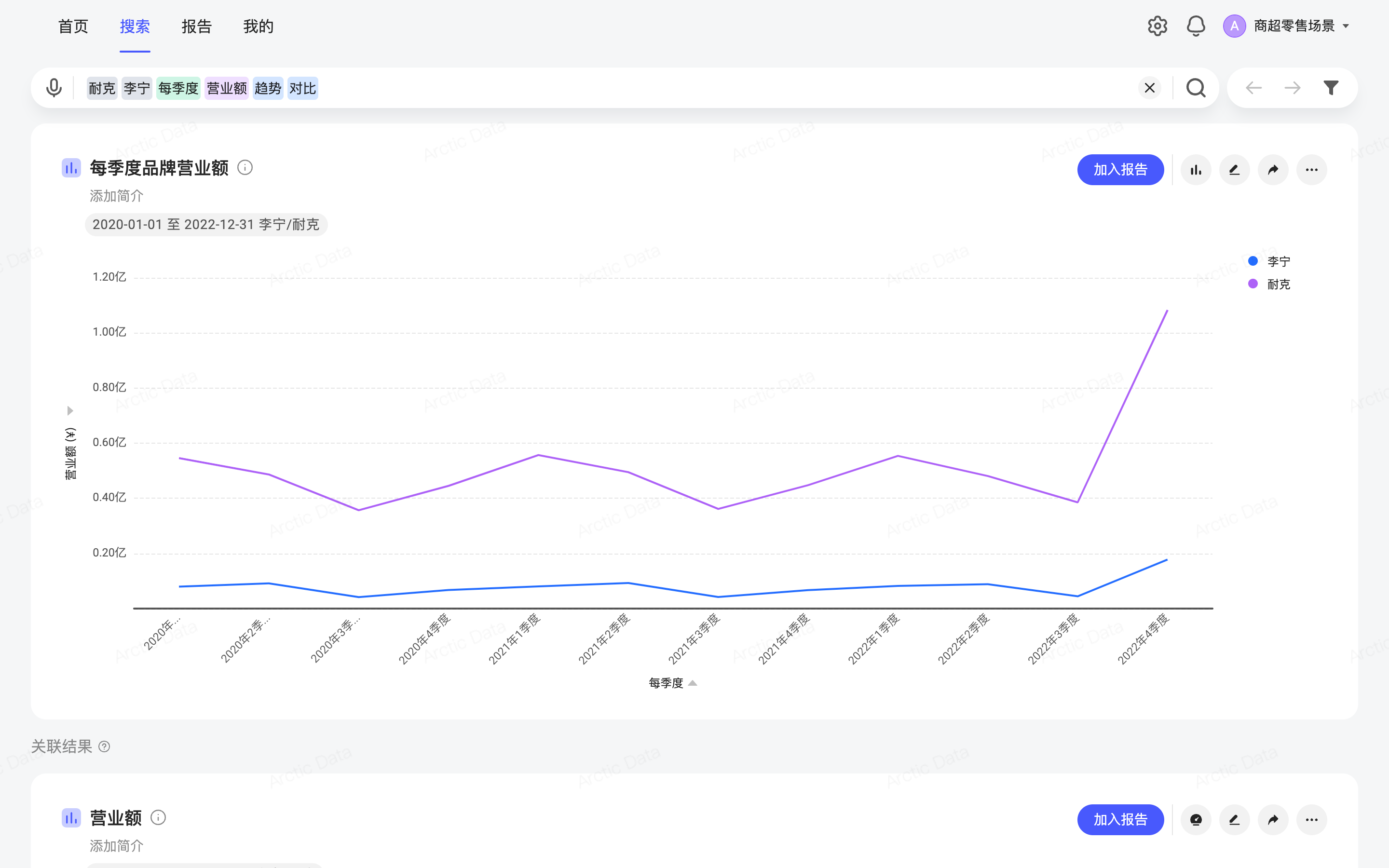
Task: Click the 2022年4季度 axis label
Action: click(x=1143, y=639)
